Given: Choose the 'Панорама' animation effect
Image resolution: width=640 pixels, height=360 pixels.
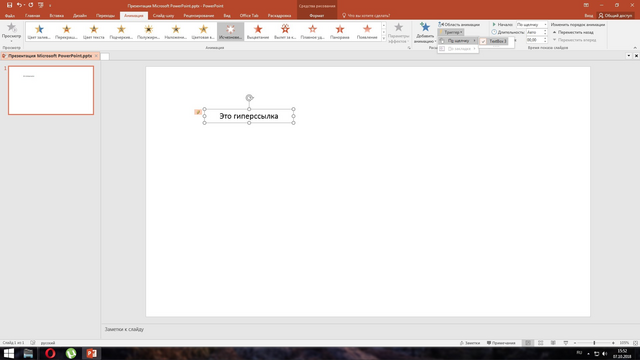Looking at the screenshot, I should click(340, 31).
